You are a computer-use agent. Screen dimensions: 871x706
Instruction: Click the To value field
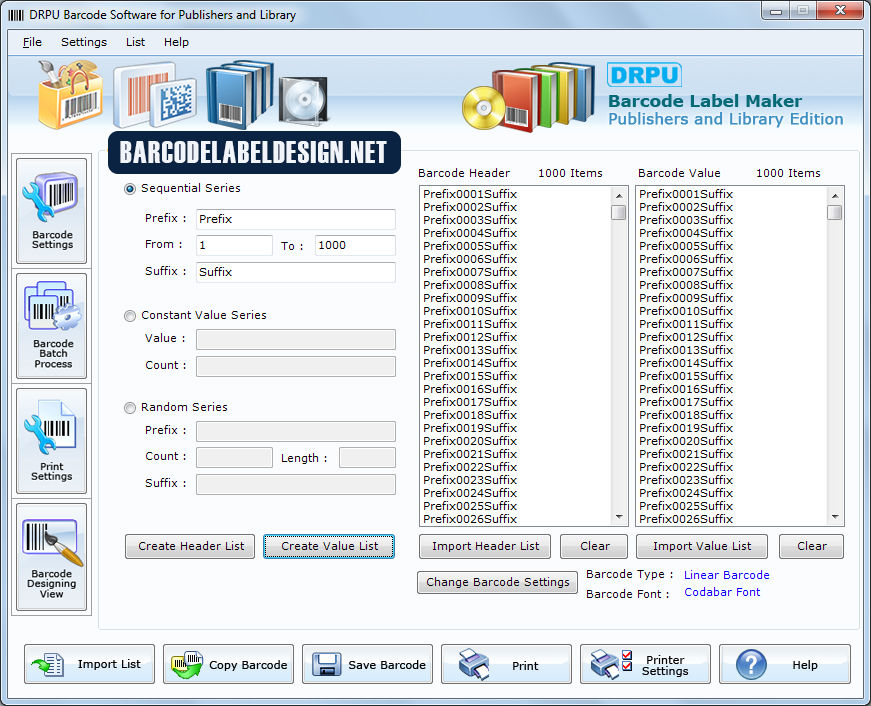pyautogui.click(x=355, y=245)
